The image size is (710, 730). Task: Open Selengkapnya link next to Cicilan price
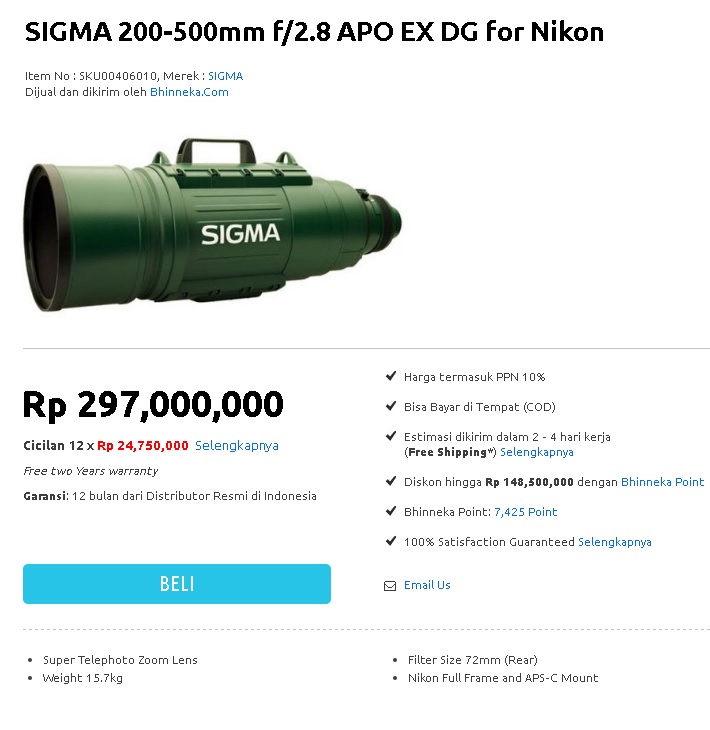pos(237,446)
